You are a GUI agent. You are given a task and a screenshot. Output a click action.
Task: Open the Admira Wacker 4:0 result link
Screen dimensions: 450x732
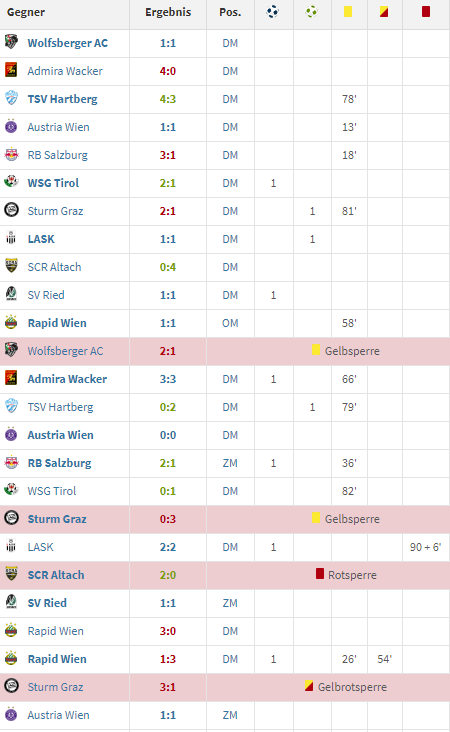pos(168,71)
